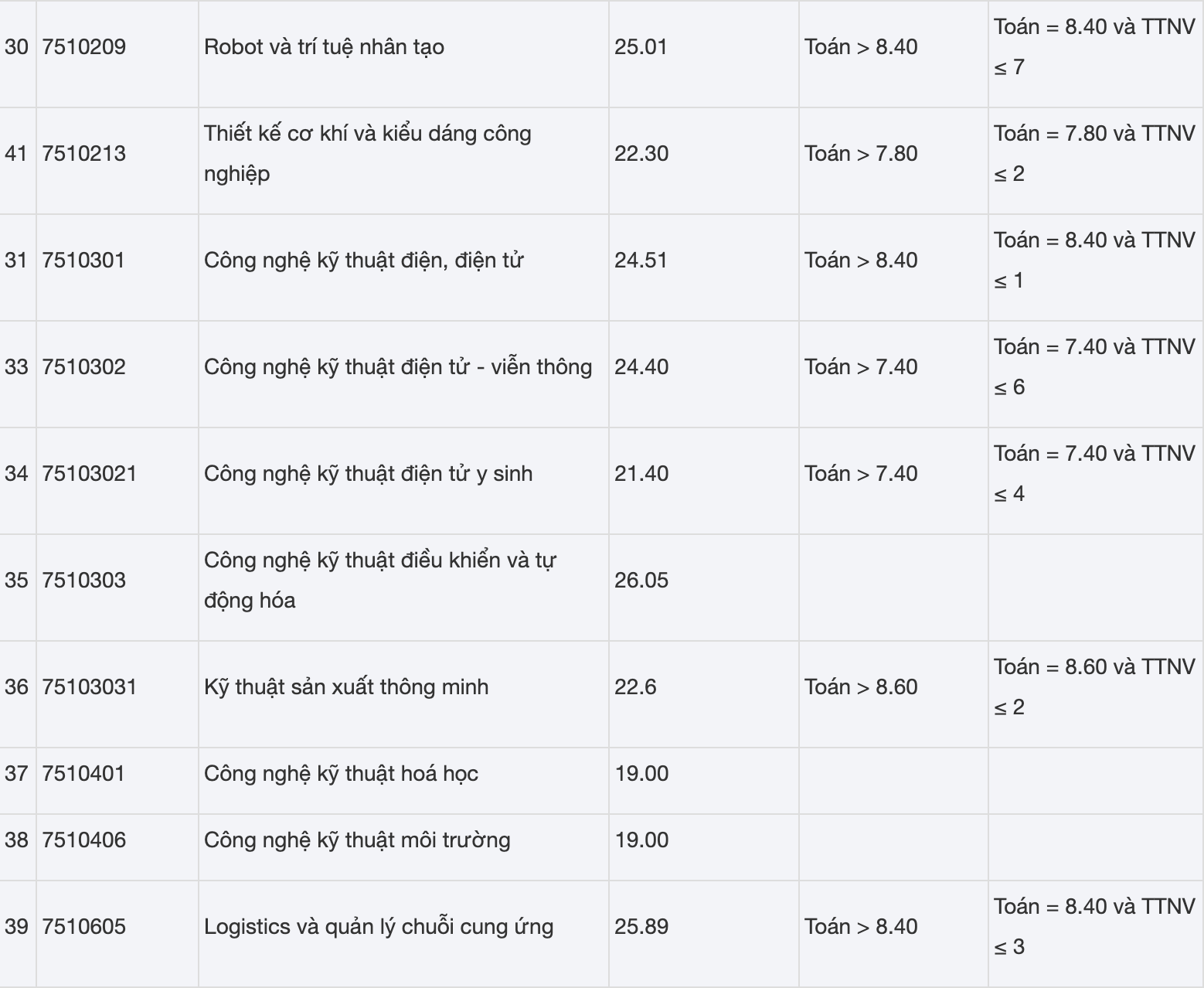1204x988 pixels.
Task: Click the 'Toán > 8.60' condition cell
Action: point(861,687)
